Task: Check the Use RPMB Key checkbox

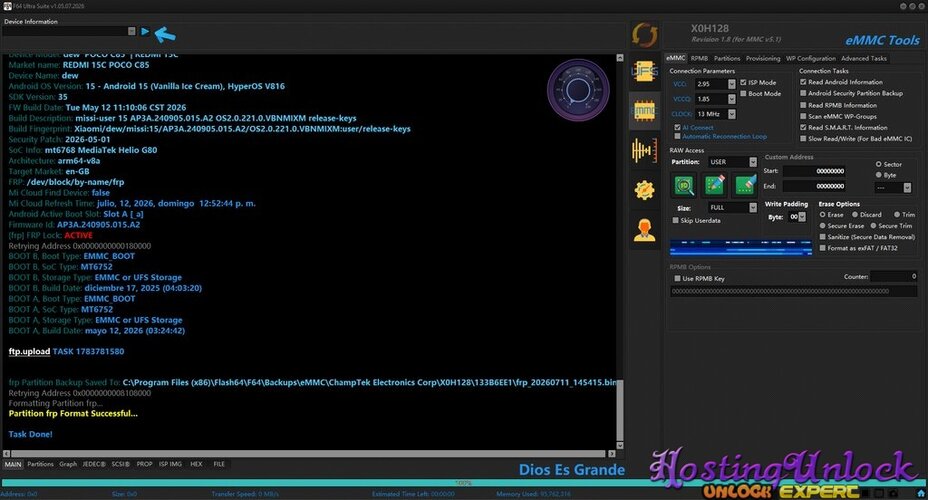Action: [677, 278]
